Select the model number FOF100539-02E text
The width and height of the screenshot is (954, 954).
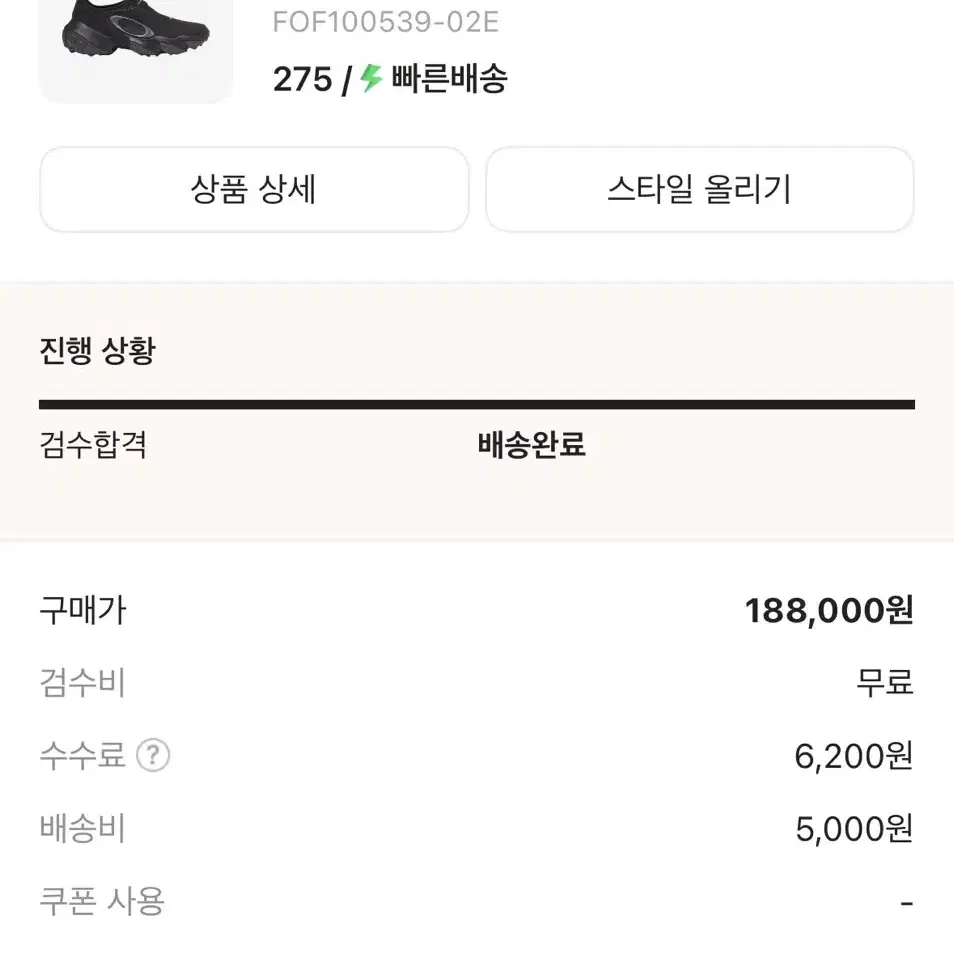tap(385, 23)
